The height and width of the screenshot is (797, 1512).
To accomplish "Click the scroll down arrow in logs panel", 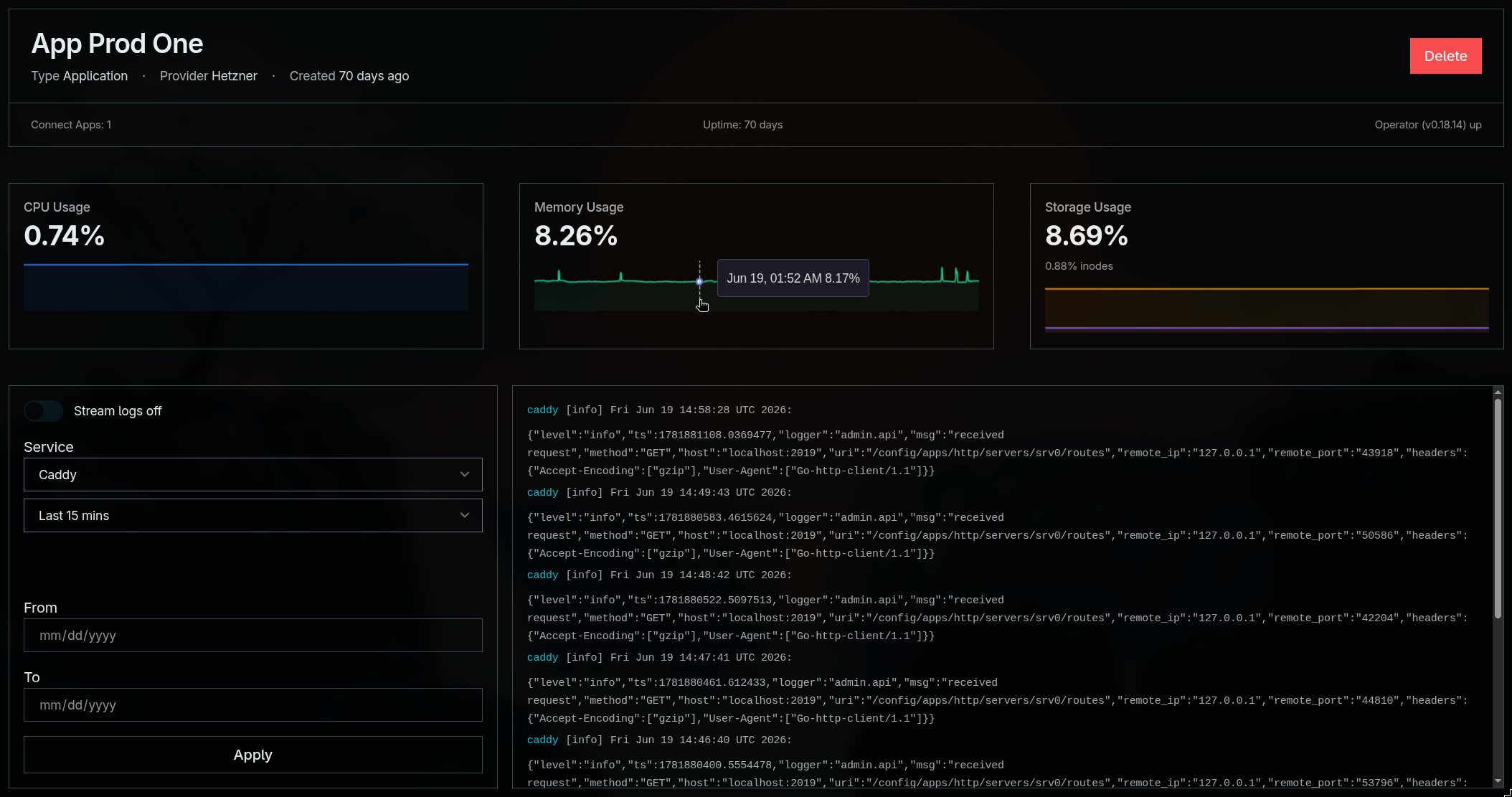I will point(1498,781).
